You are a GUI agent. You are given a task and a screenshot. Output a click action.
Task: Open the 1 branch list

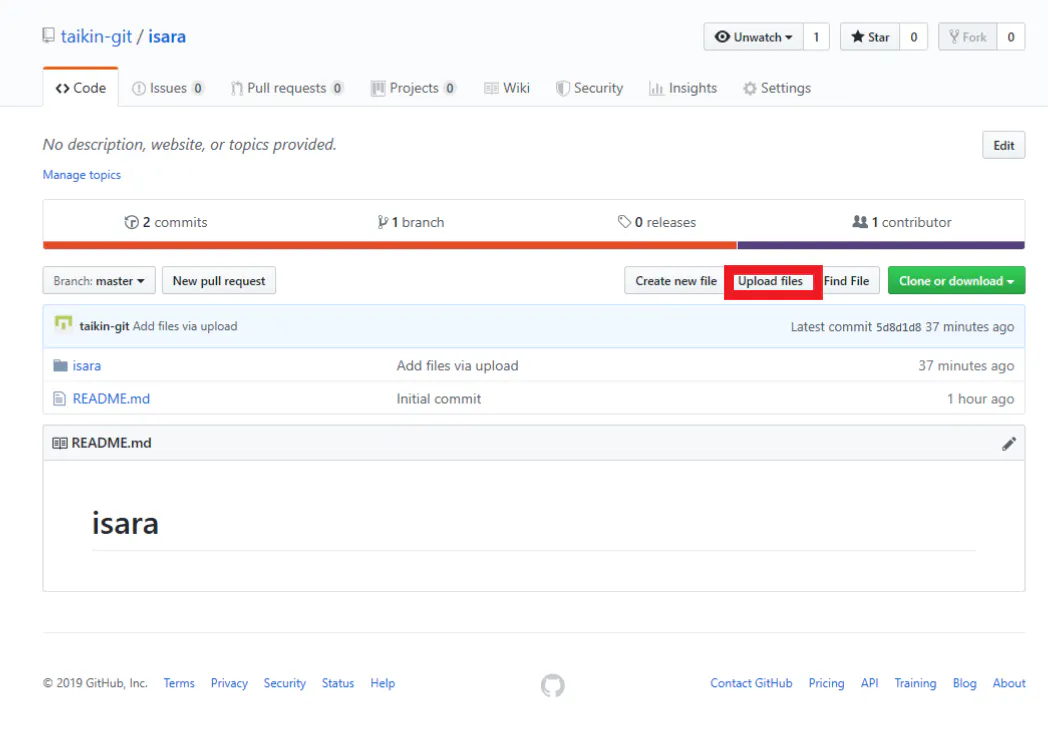click(410, 222)
